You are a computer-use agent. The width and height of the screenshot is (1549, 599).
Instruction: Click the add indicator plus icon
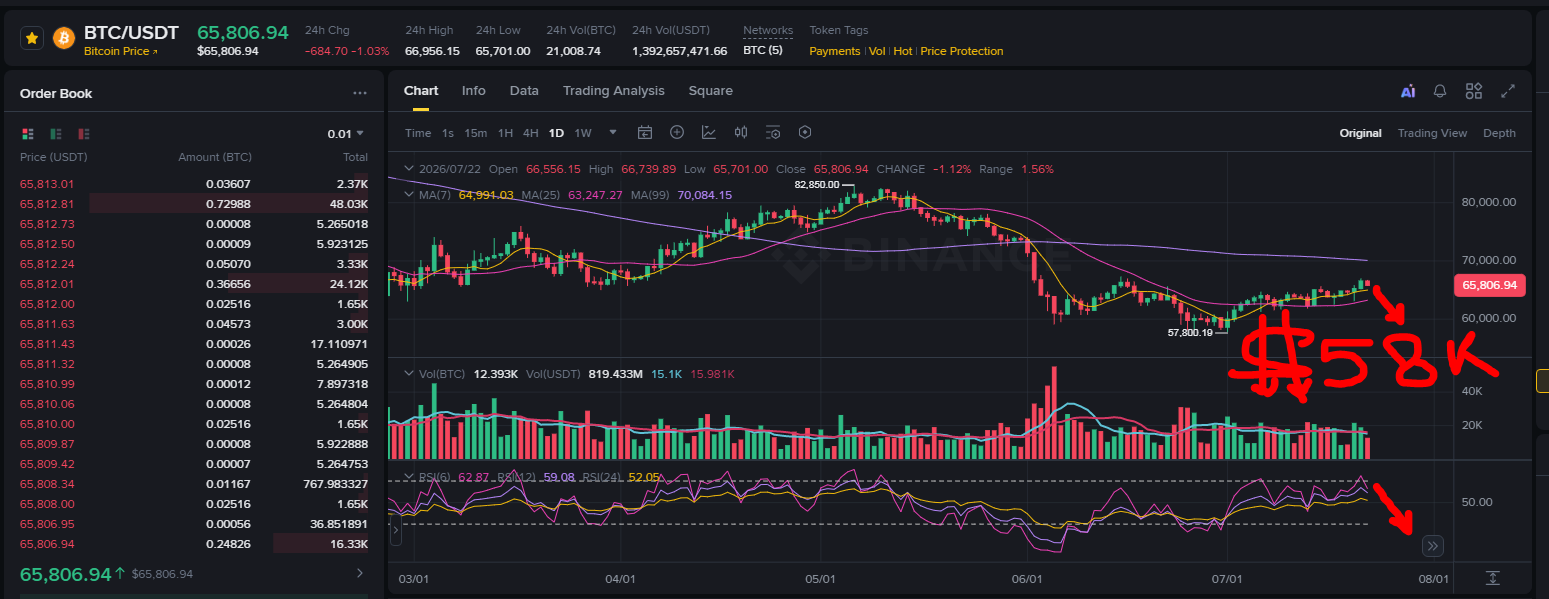[x=677, y=133]
